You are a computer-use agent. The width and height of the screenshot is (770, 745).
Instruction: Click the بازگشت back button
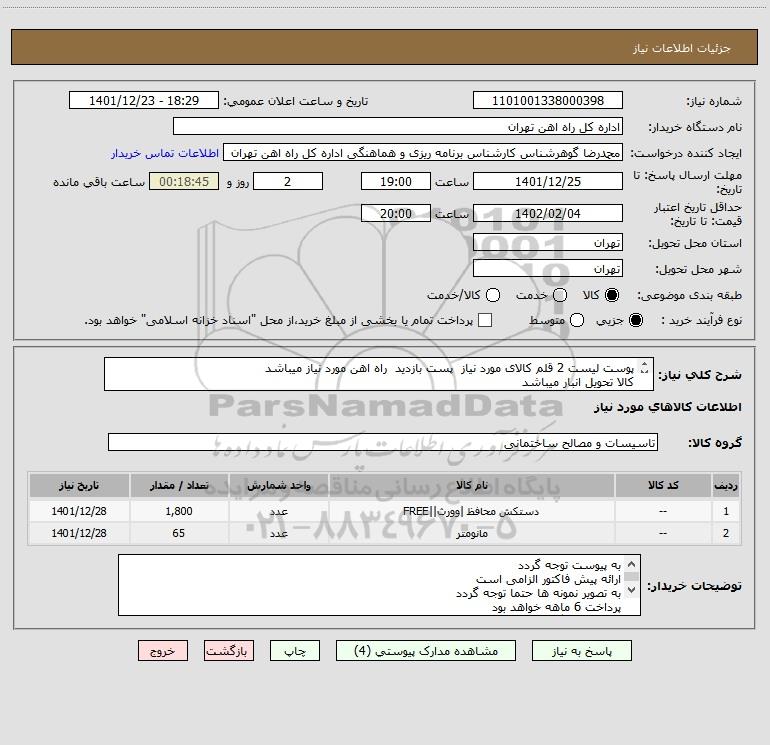pyautogui.click(x=229, y=651)
